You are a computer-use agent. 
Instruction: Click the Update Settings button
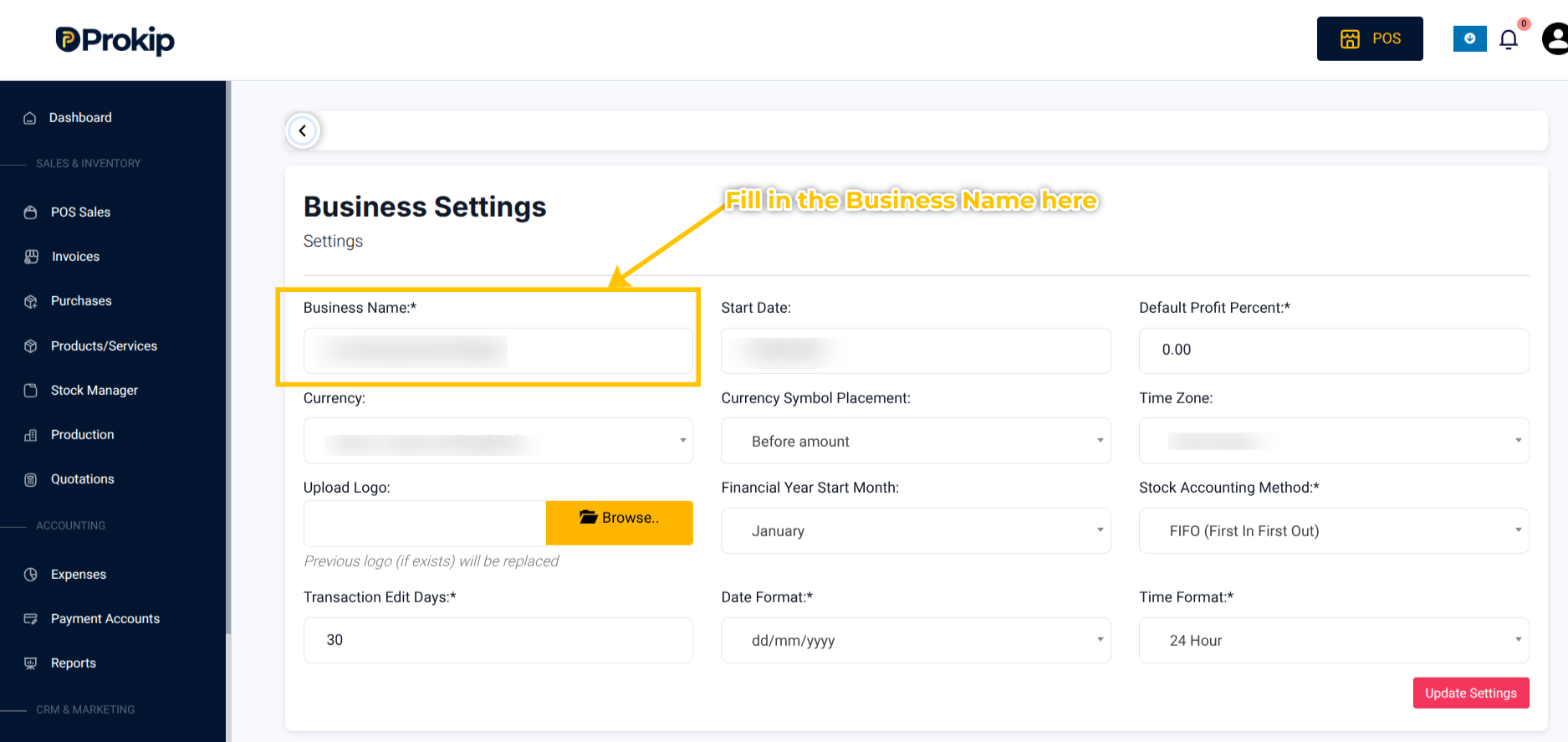[x=1471, y=693]
